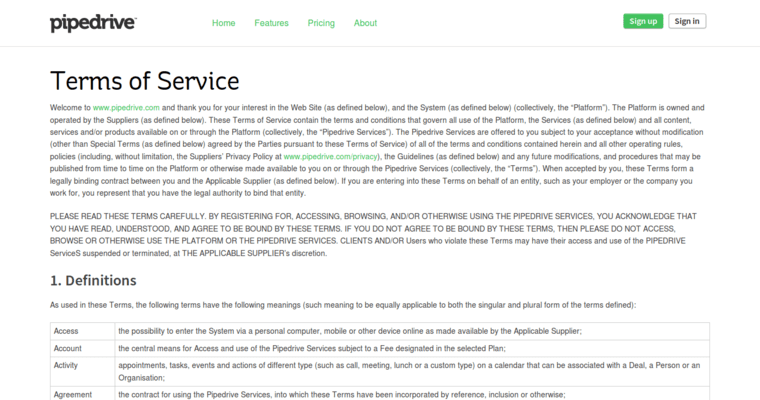Click the Pipedrive logo
760x400 pixels.
(93, 22)
